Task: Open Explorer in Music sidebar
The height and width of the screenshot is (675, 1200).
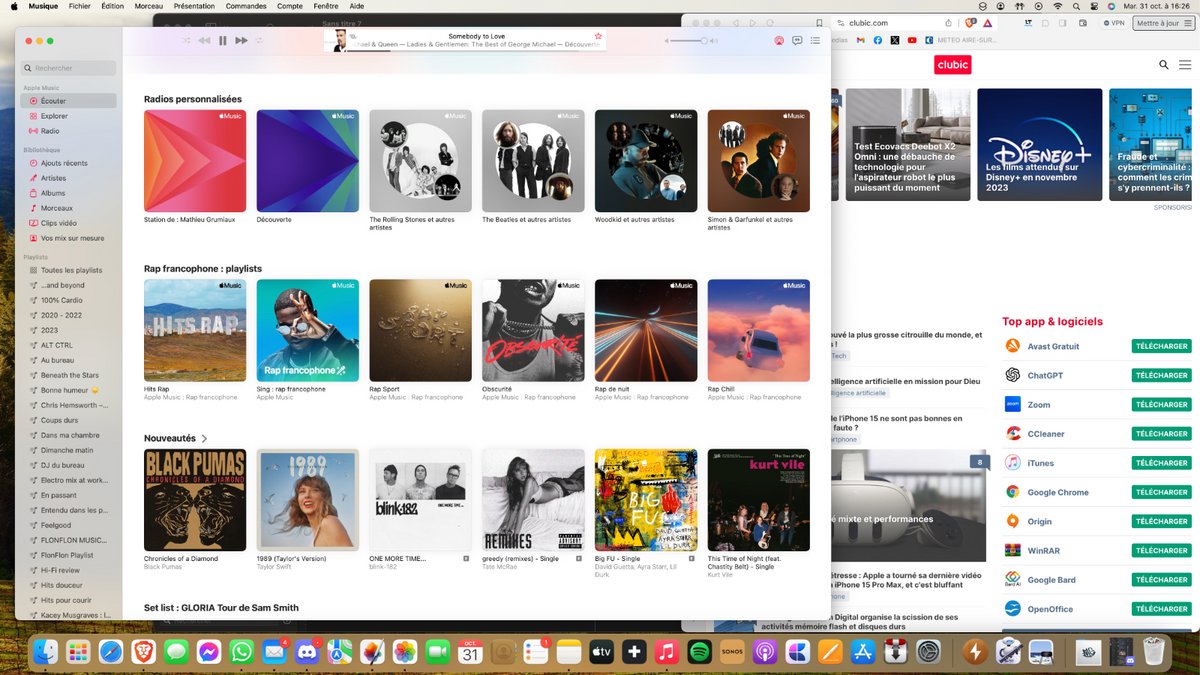Action: (69, 116)
